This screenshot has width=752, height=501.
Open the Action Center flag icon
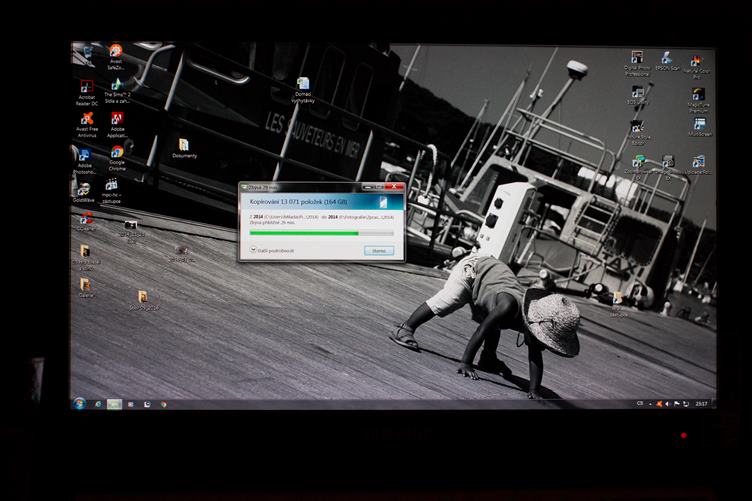pyautogui.click(x=676, y=404)
